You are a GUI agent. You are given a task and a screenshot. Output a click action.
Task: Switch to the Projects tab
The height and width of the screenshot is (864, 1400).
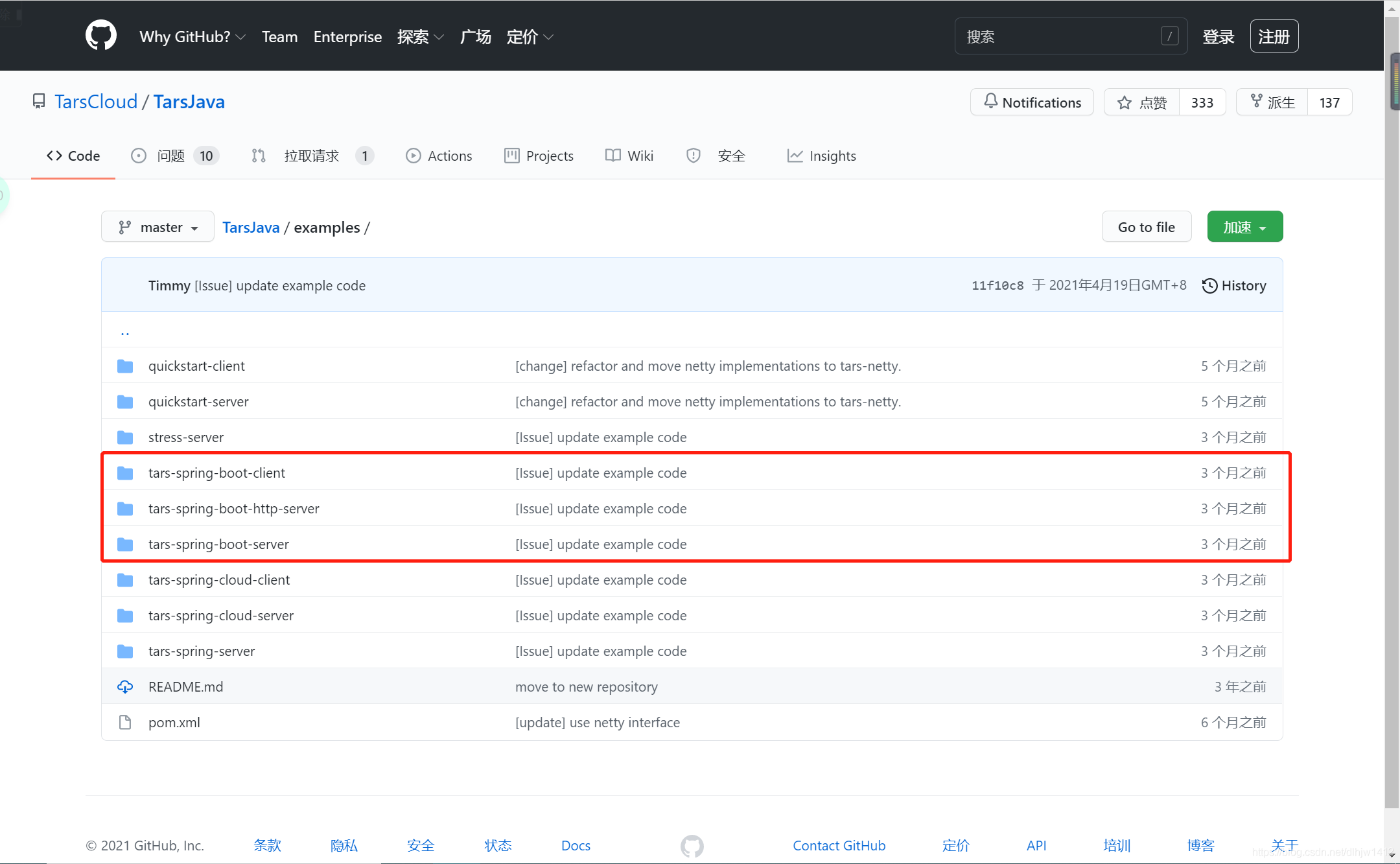539,156
